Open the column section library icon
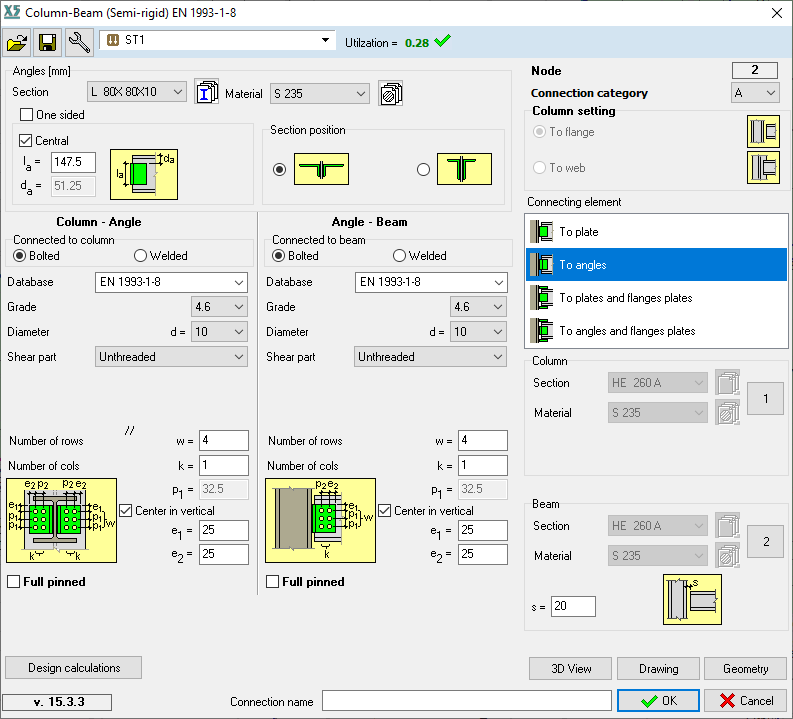This screenshot has height=719, width=793. point(728,382)
